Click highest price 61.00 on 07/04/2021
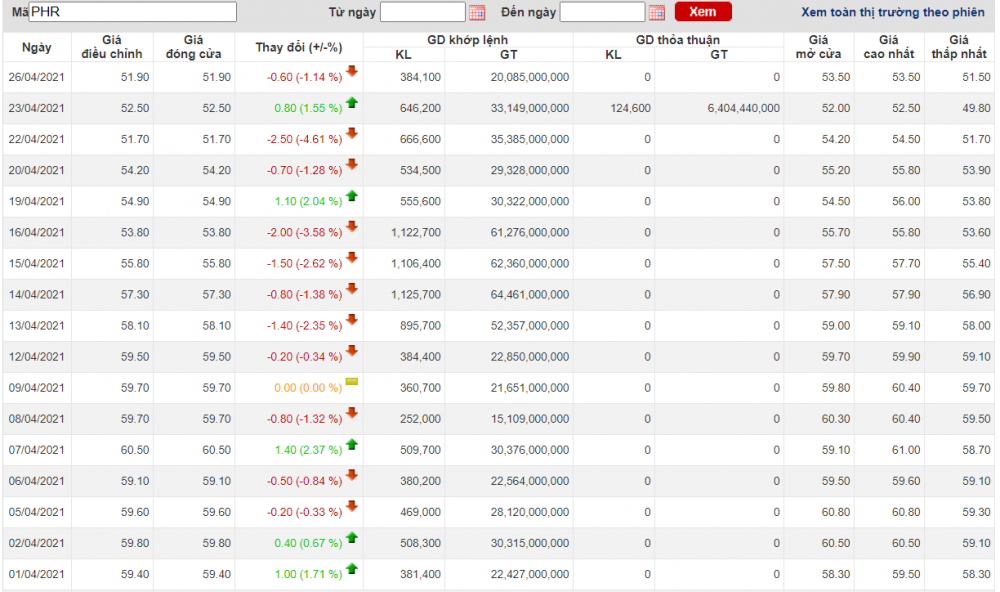The width and height of the screenshot is (1000, 592). coord(906,450)
